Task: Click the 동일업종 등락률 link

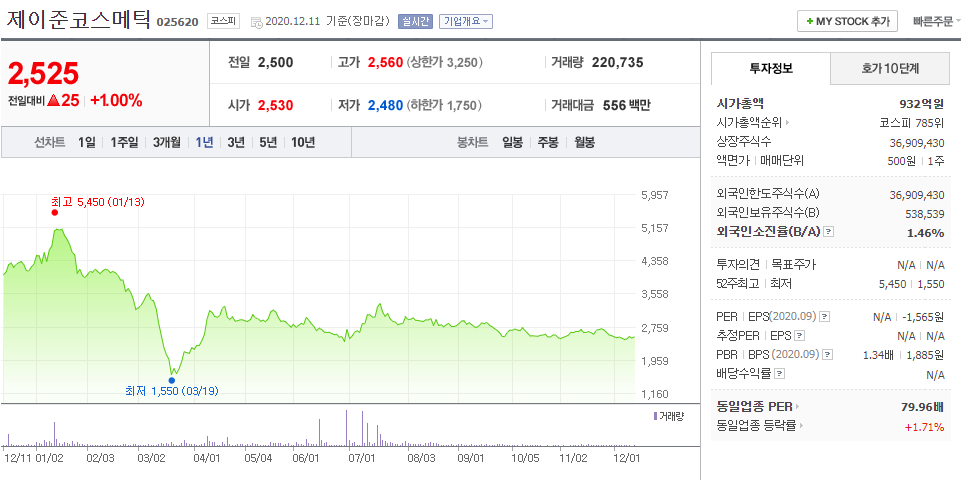Action: click(x=757, y=426)
